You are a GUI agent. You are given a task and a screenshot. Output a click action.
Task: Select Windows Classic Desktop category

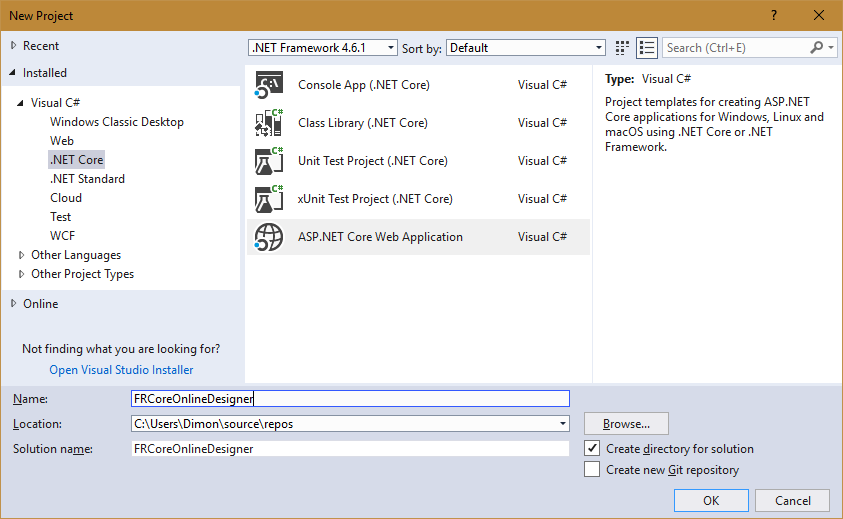pyautogui.click(x=117, y=122)
